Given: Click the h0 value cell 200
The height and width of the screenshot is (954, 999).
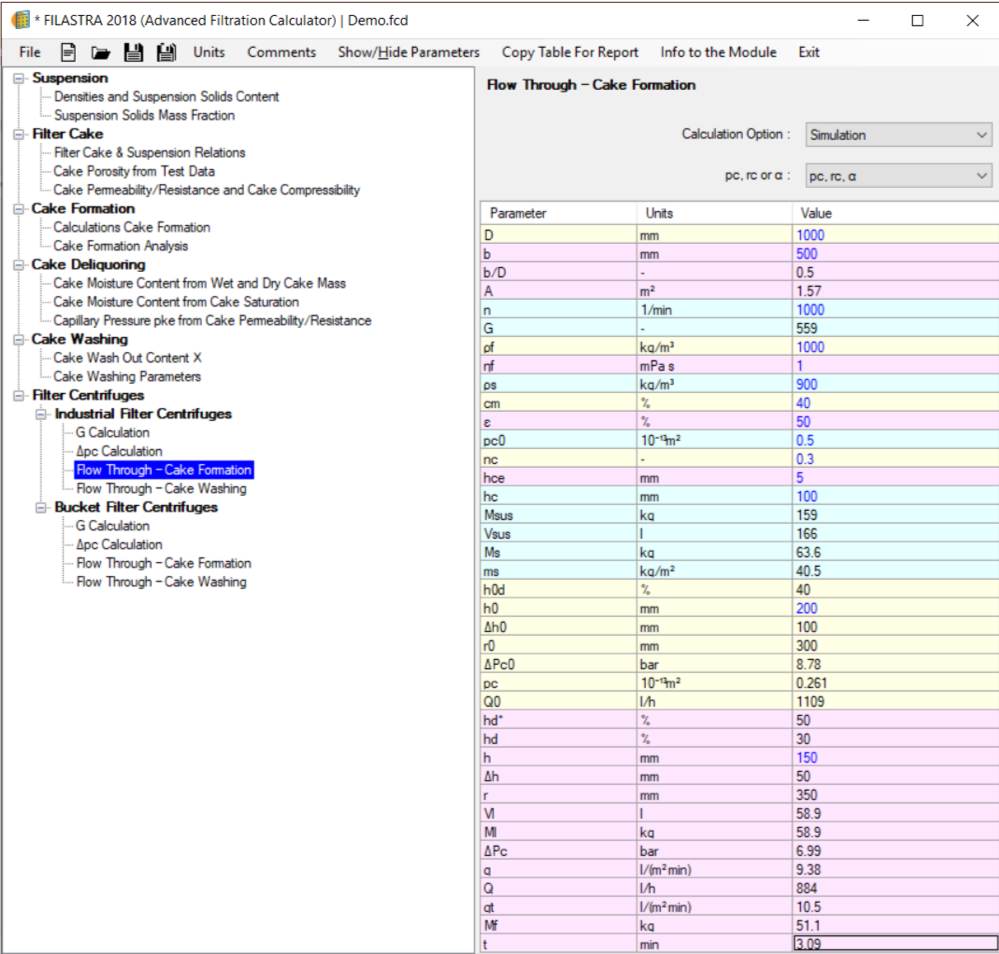Looking at the screenshot, I should coord(896,609).
